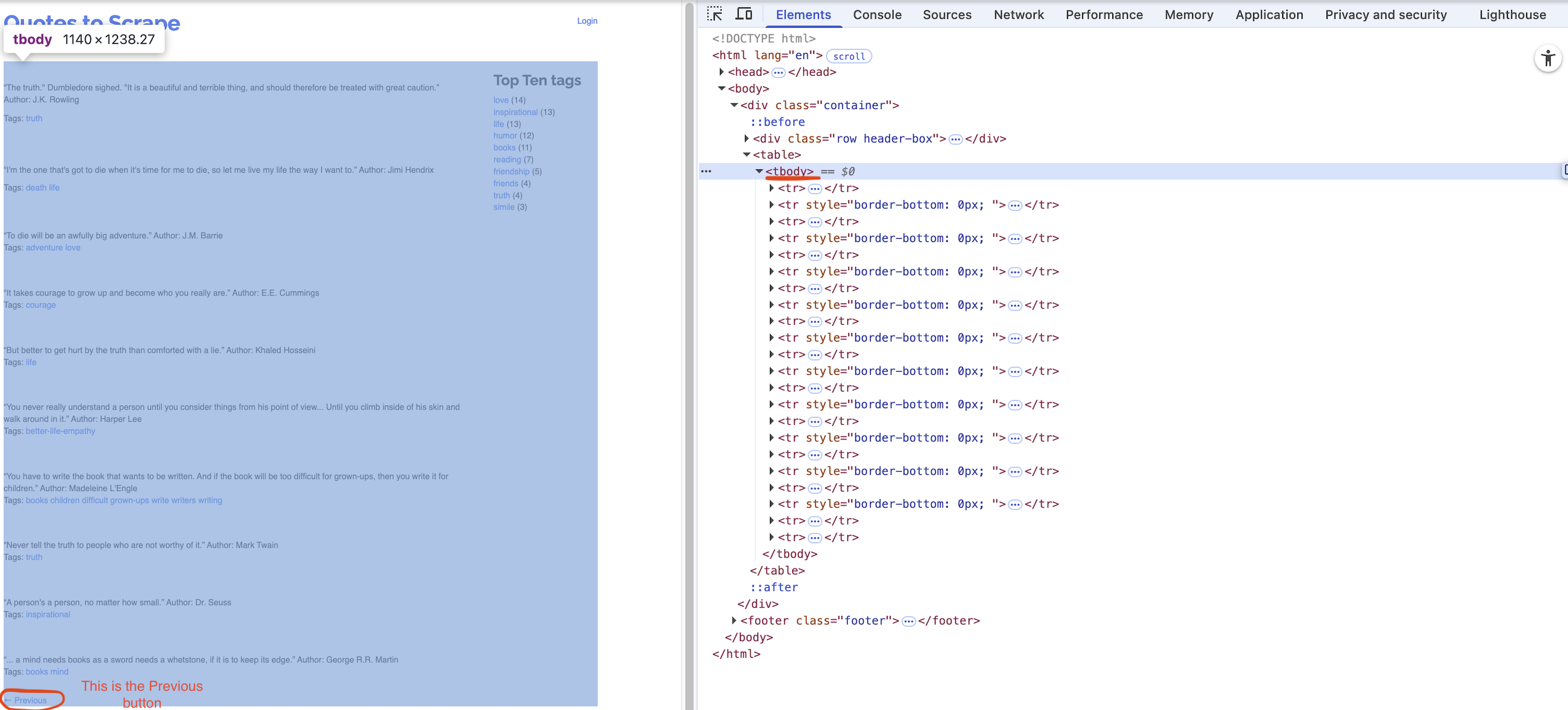Image resolution: width=1568 pixels, height=710 pixels.
Task: Activate the inspect element picker icon
Action: [x=715, y=14]
